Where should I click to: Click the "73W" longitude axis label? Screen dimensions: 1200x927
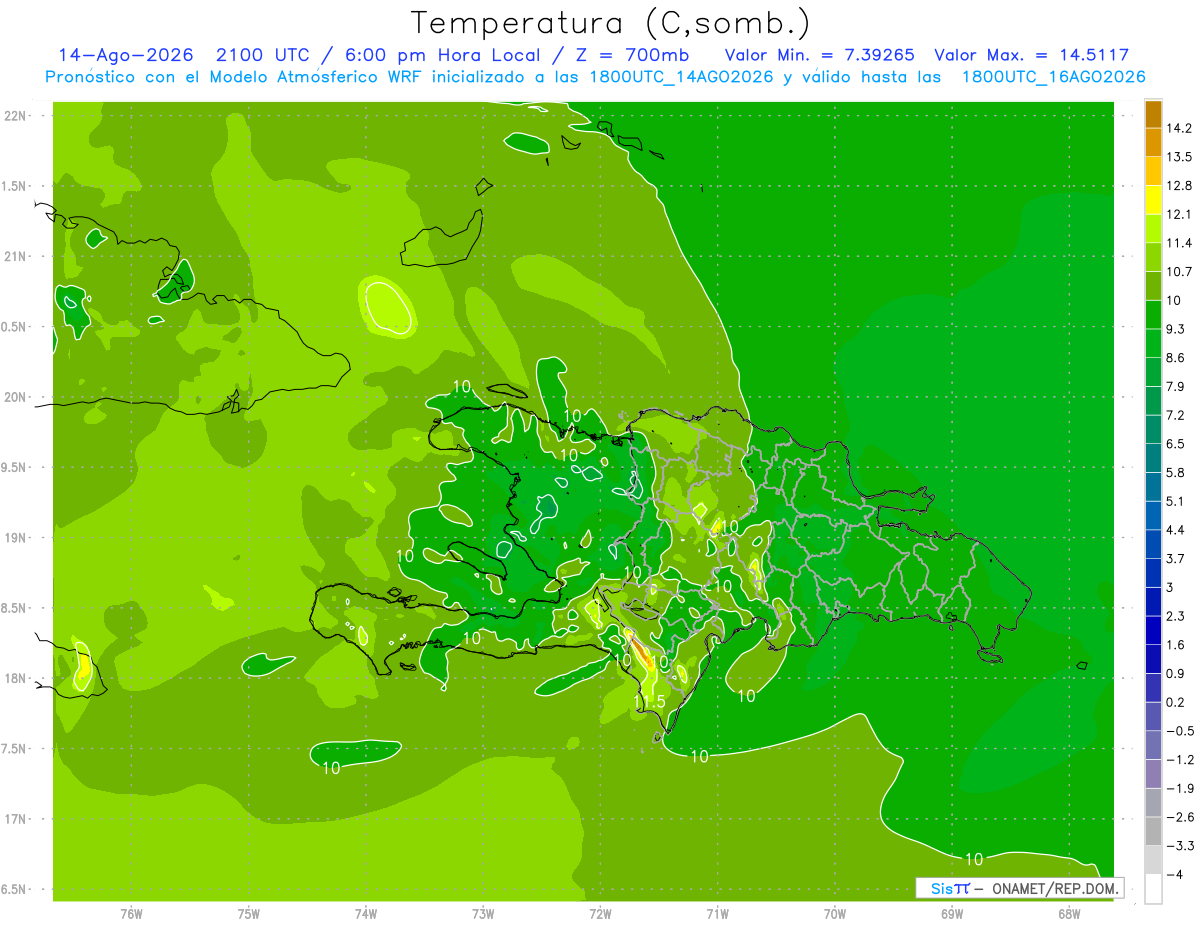click(x=483, y=914)
